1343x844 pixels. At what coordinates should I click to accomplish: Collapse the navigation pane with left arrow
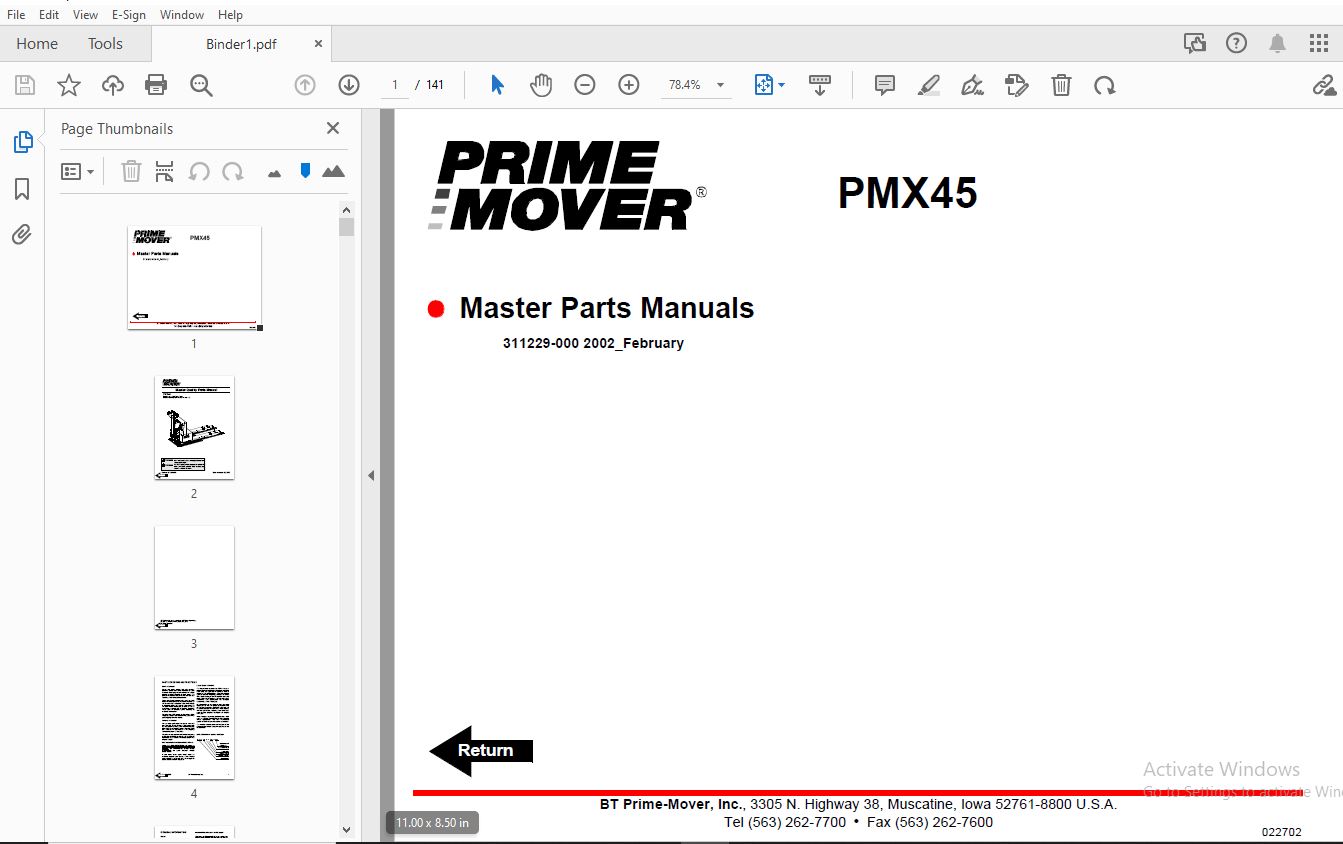[371, 476]
